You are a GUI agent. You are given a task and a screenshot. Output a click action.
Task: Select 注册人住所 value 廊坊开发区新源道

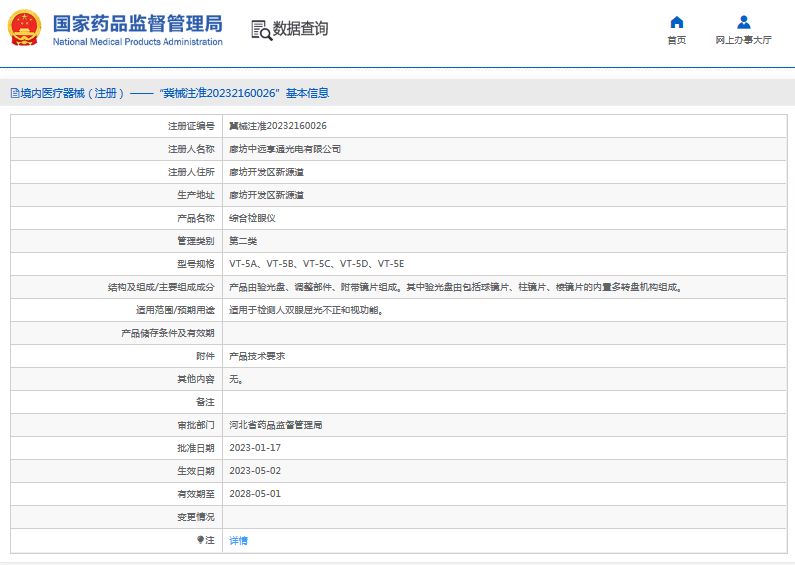(266, 172)
